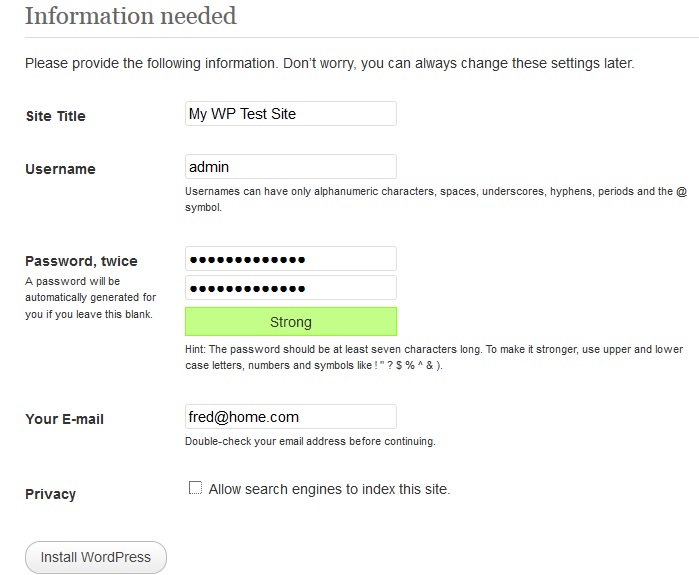This screenshot has width=699, height=575.
Task: Select the "Password, twice" label
Action: click(81, 261)
